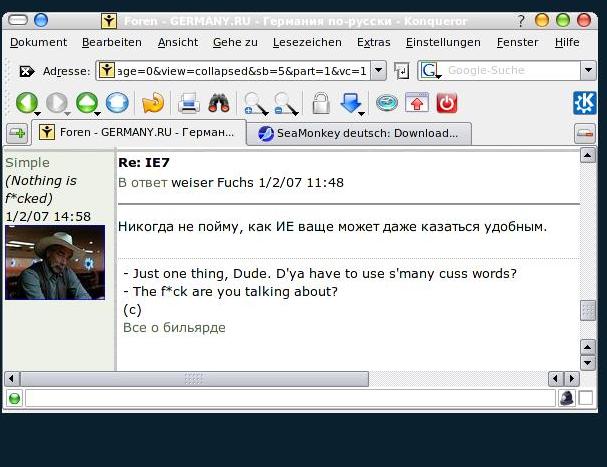
Task: Open a new tab with green plus icon
Action: (x=17, y=133)
